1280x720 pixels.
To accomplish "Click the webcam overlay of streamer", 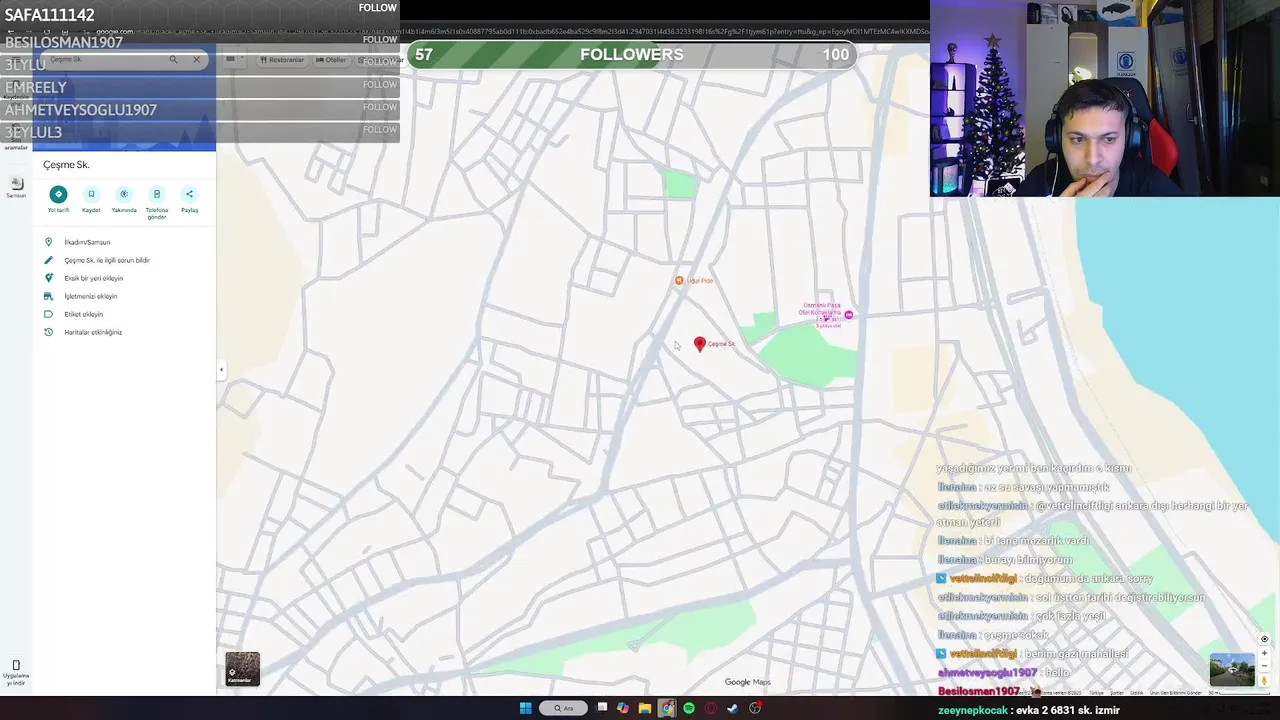I will tap(1104, 98).
